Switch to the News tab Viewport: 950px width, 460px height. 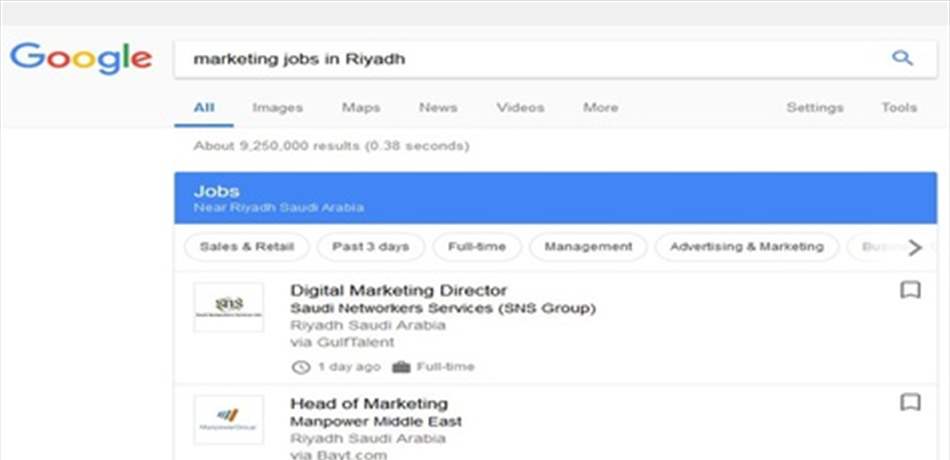[438, 108]
